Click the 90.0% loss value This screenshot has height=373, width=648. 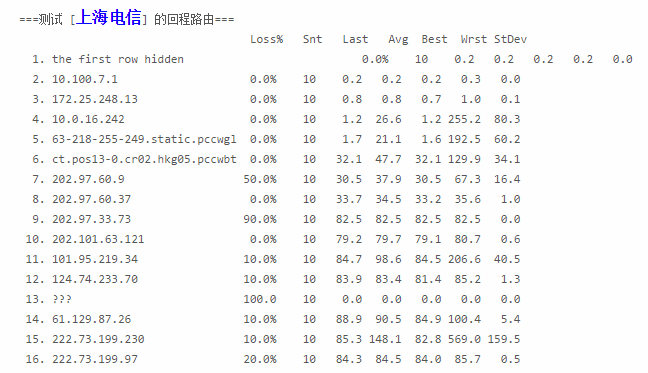[260, 219]
